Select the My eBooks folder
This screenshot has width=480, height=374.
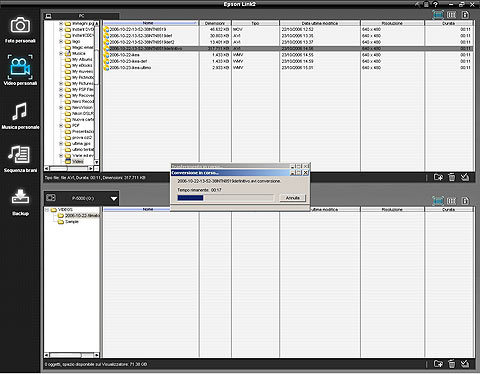(79, 65)
